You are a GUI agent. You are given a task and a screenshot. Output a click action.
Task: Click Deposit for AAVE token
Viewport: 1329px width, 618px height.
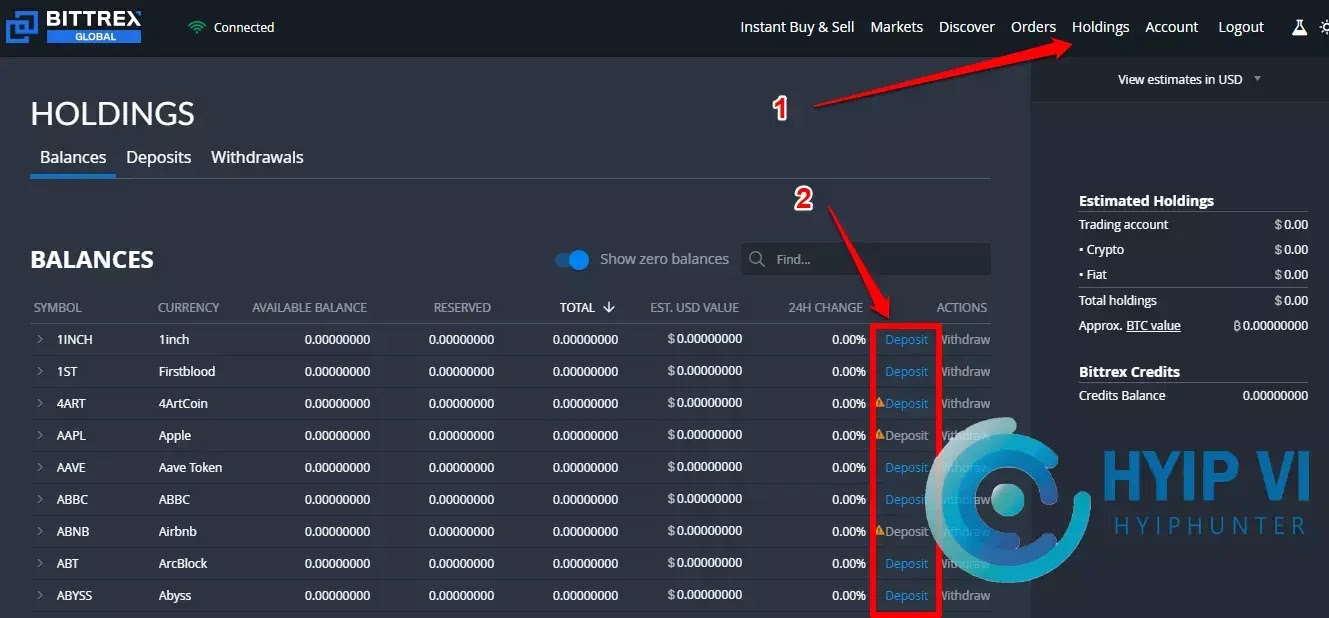(907, 467)
